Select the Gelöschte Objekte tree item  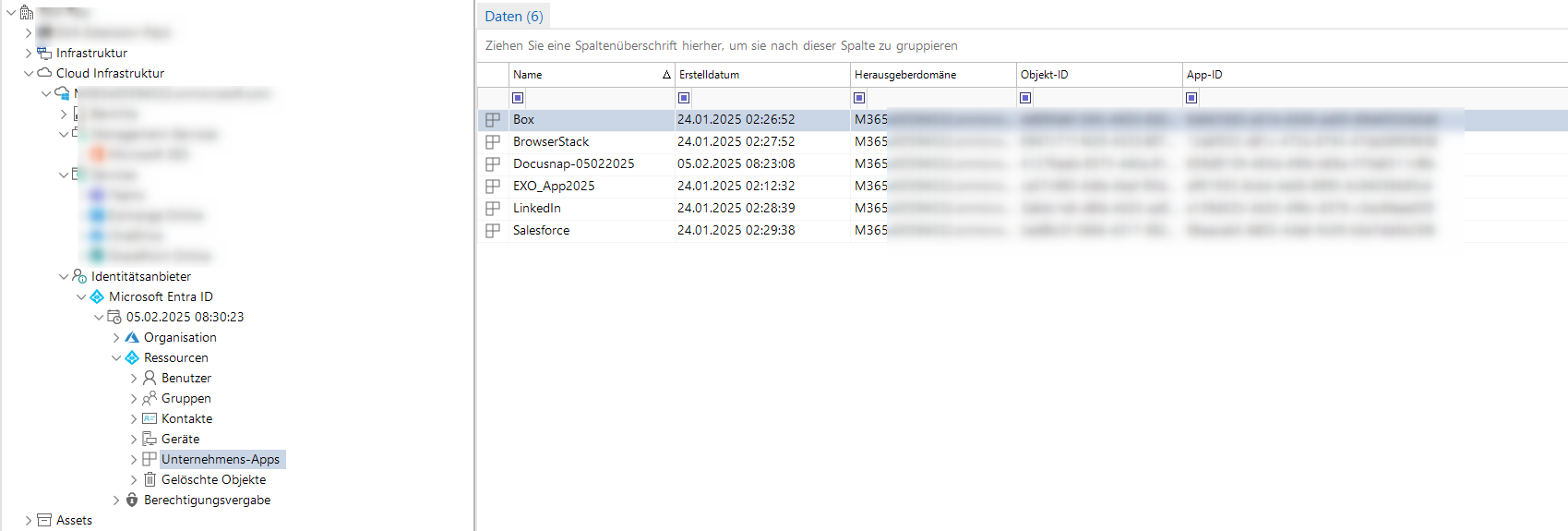pos(213,479)
